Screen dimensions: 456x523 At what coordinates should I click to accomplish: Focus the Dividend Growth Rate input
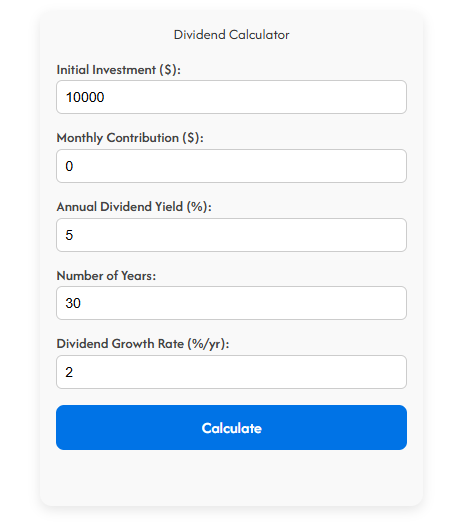click(x=231, y=372)
